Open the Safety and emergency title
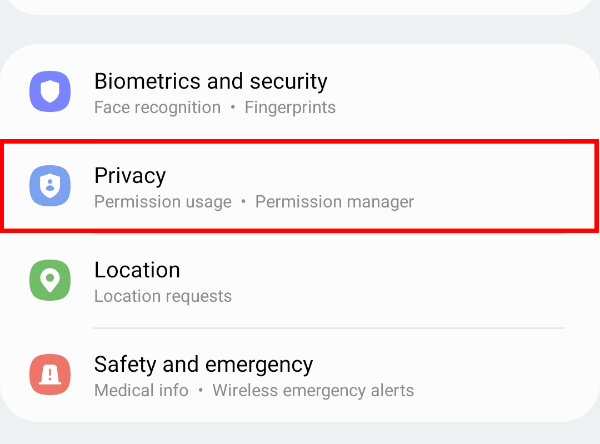The width and height of the screenshot is (600, 444). pos(203,364)
